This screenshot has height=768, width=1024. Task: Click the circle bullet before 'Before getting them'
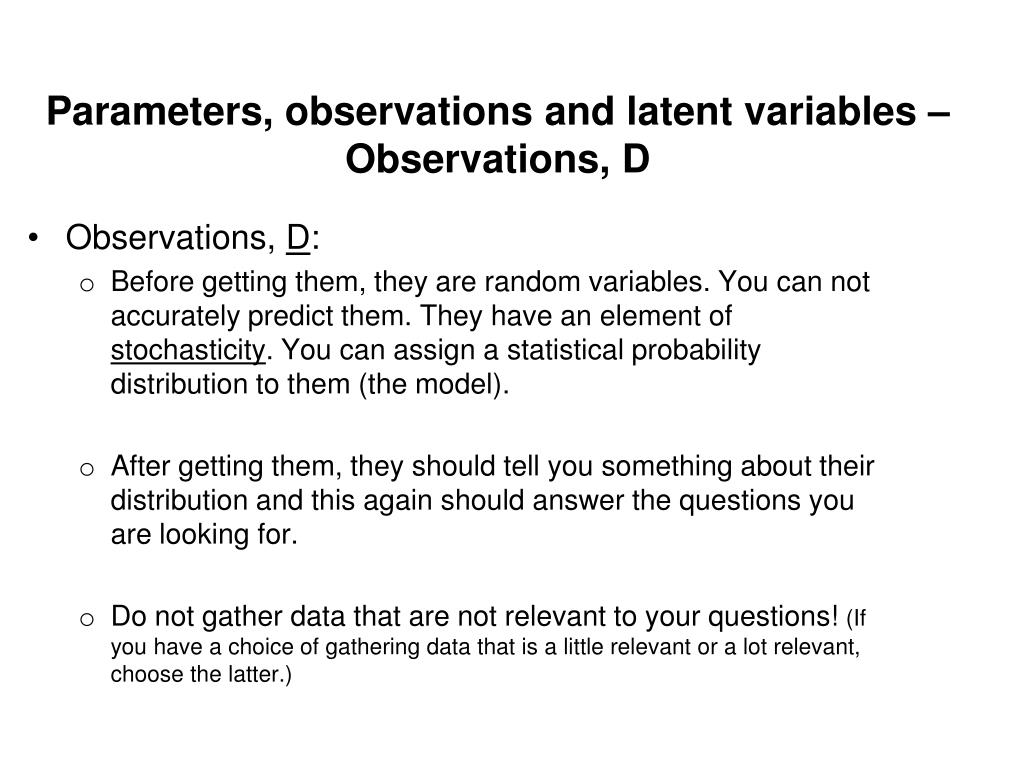(x=87, y=285)
